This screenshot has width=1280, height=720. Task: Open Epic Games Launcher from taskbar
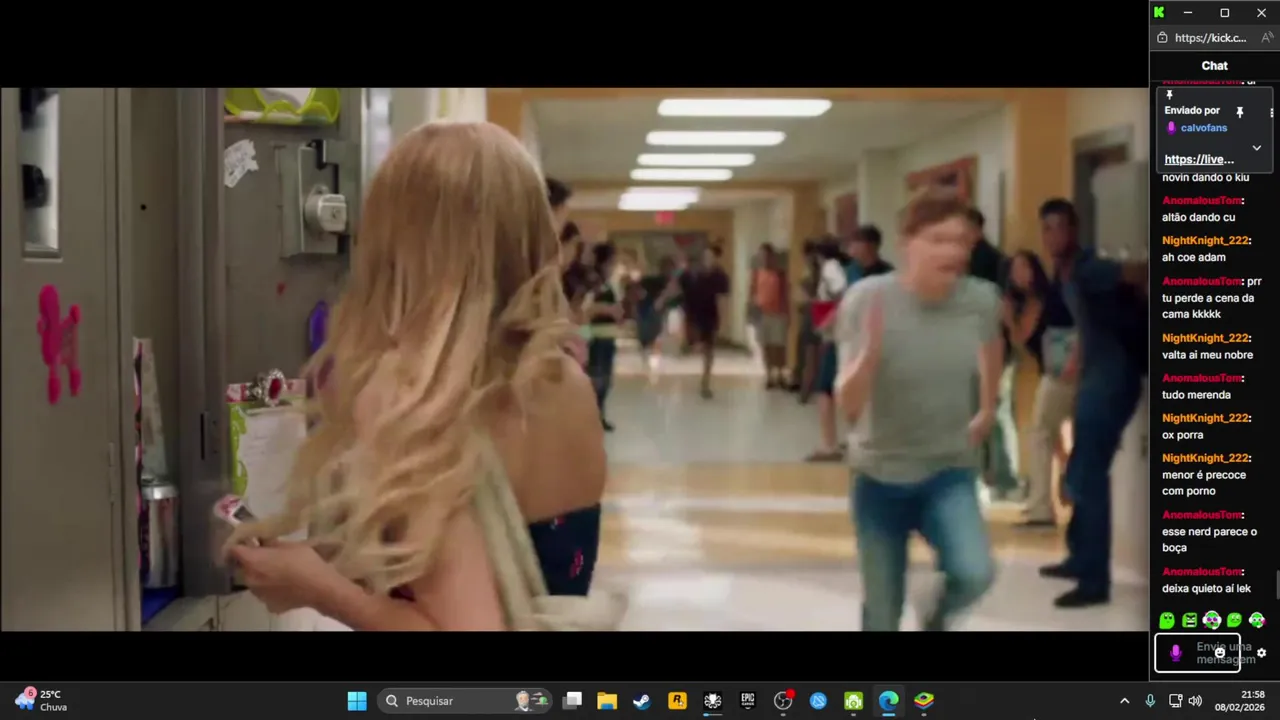748,701
